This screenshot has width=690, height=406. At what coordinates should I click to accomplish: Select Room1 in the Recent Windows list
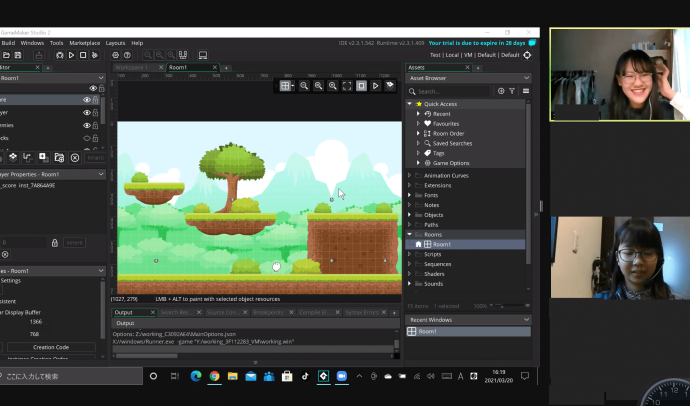pos(469,331)
